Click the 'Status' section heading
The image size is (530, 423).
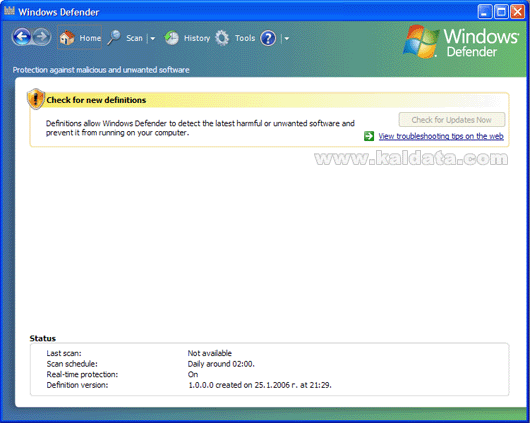(43, 338)
